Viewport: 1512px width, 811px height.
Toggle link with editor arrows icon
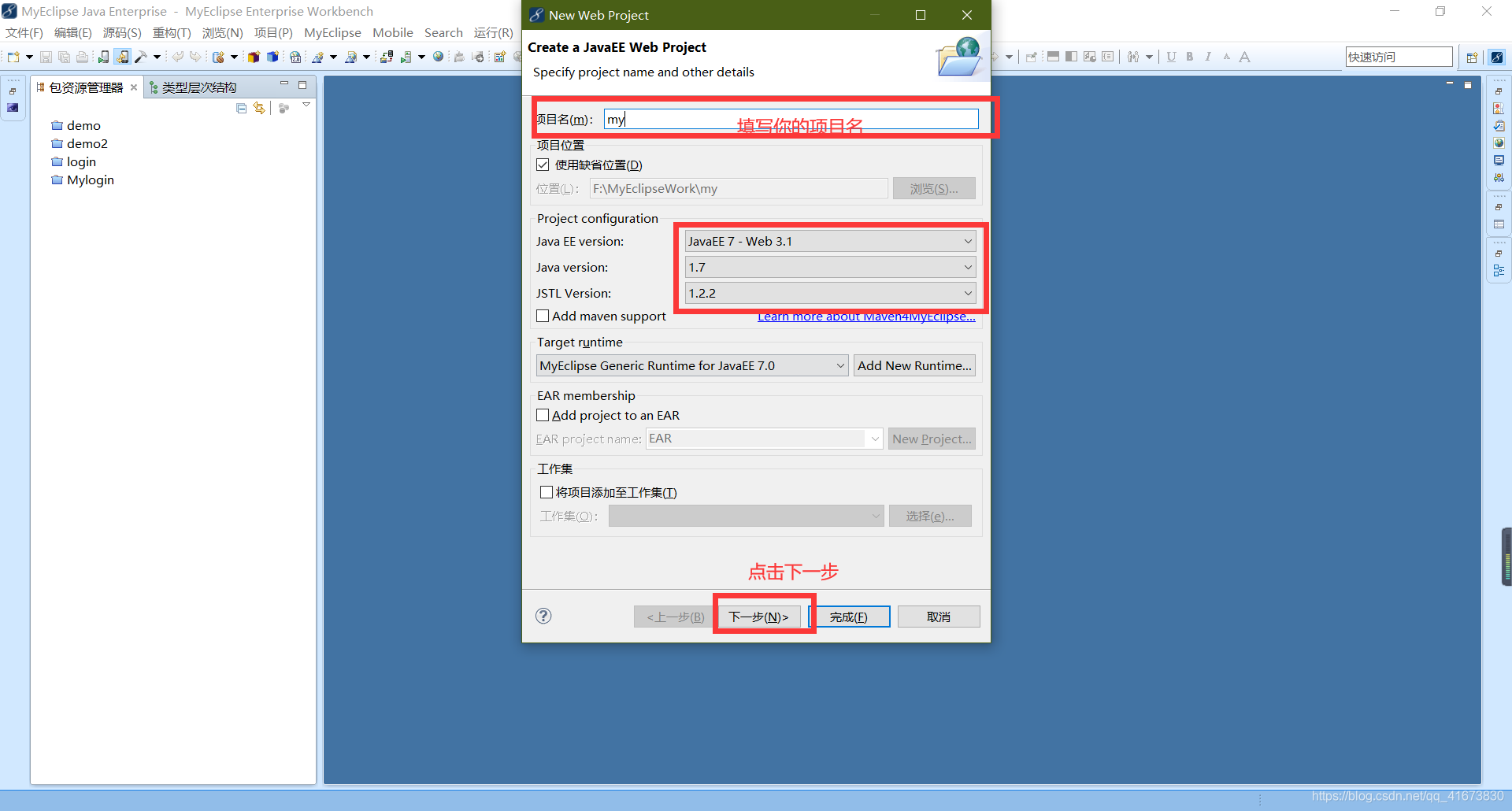(259, 108)
